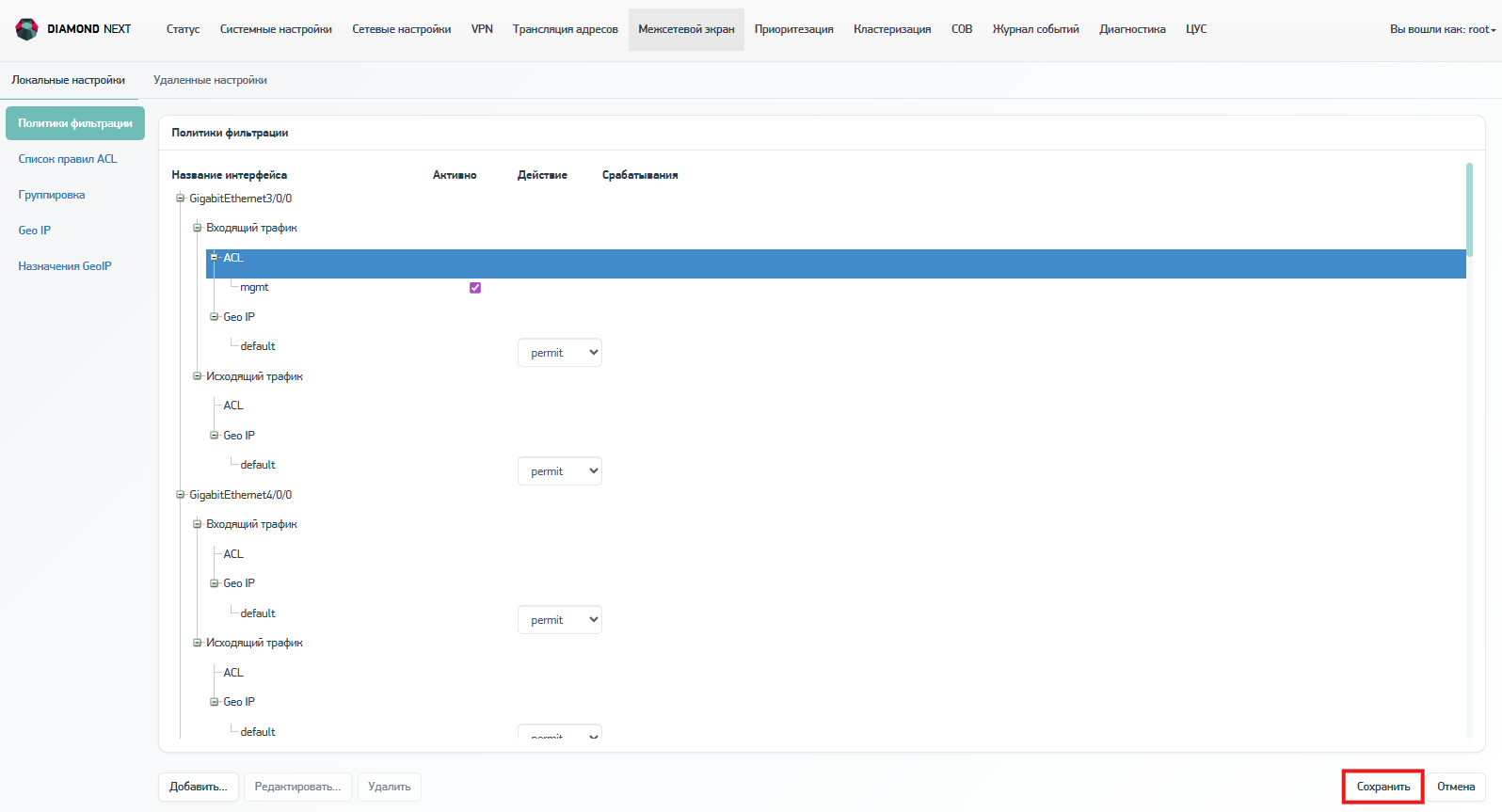Select ACL under GigabitEthernet4/0/0 incoming traffic

pos(233,554)
